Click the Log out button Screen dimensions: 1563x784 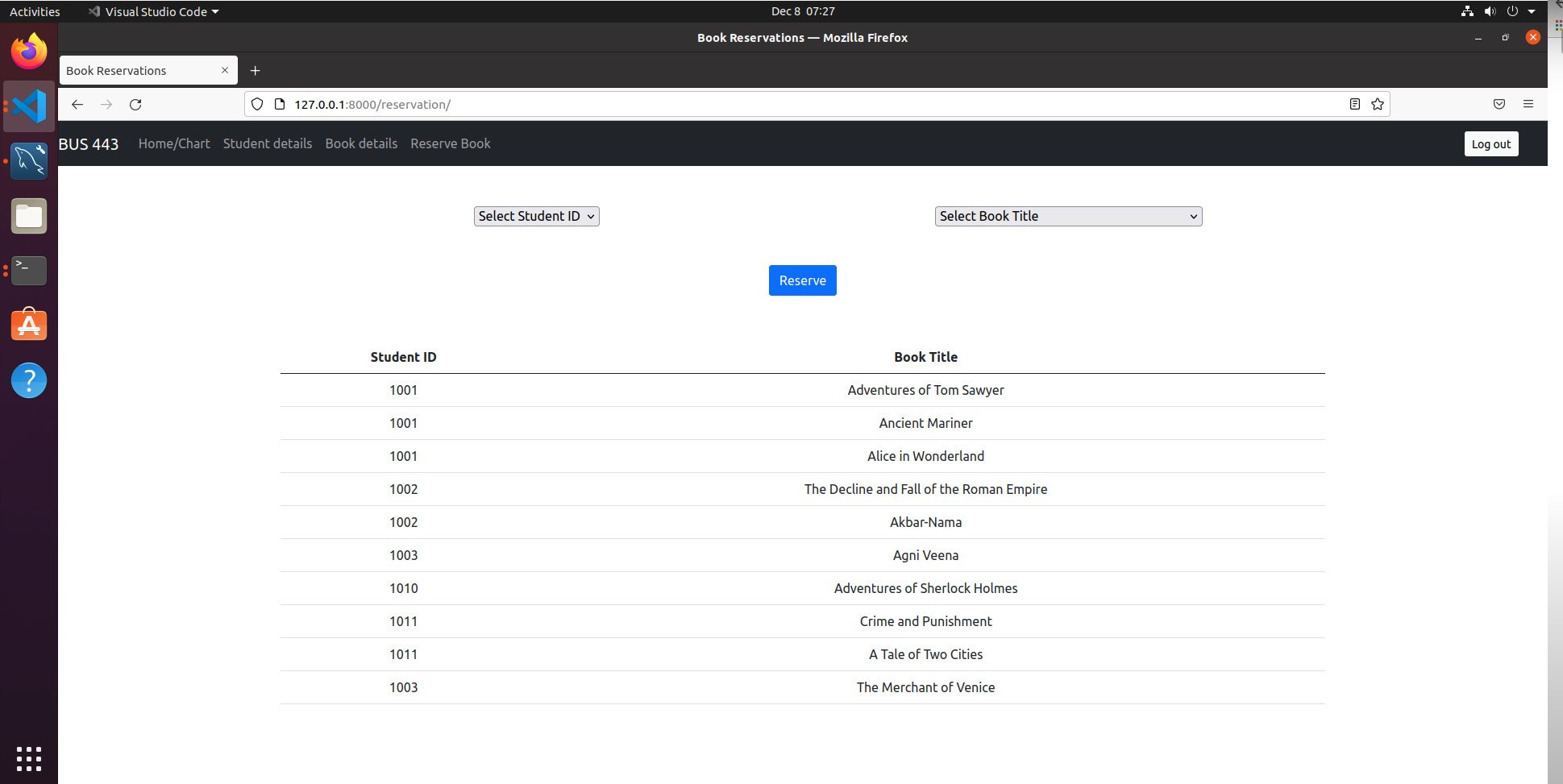pyautogui.click(x=1490, y=143)
